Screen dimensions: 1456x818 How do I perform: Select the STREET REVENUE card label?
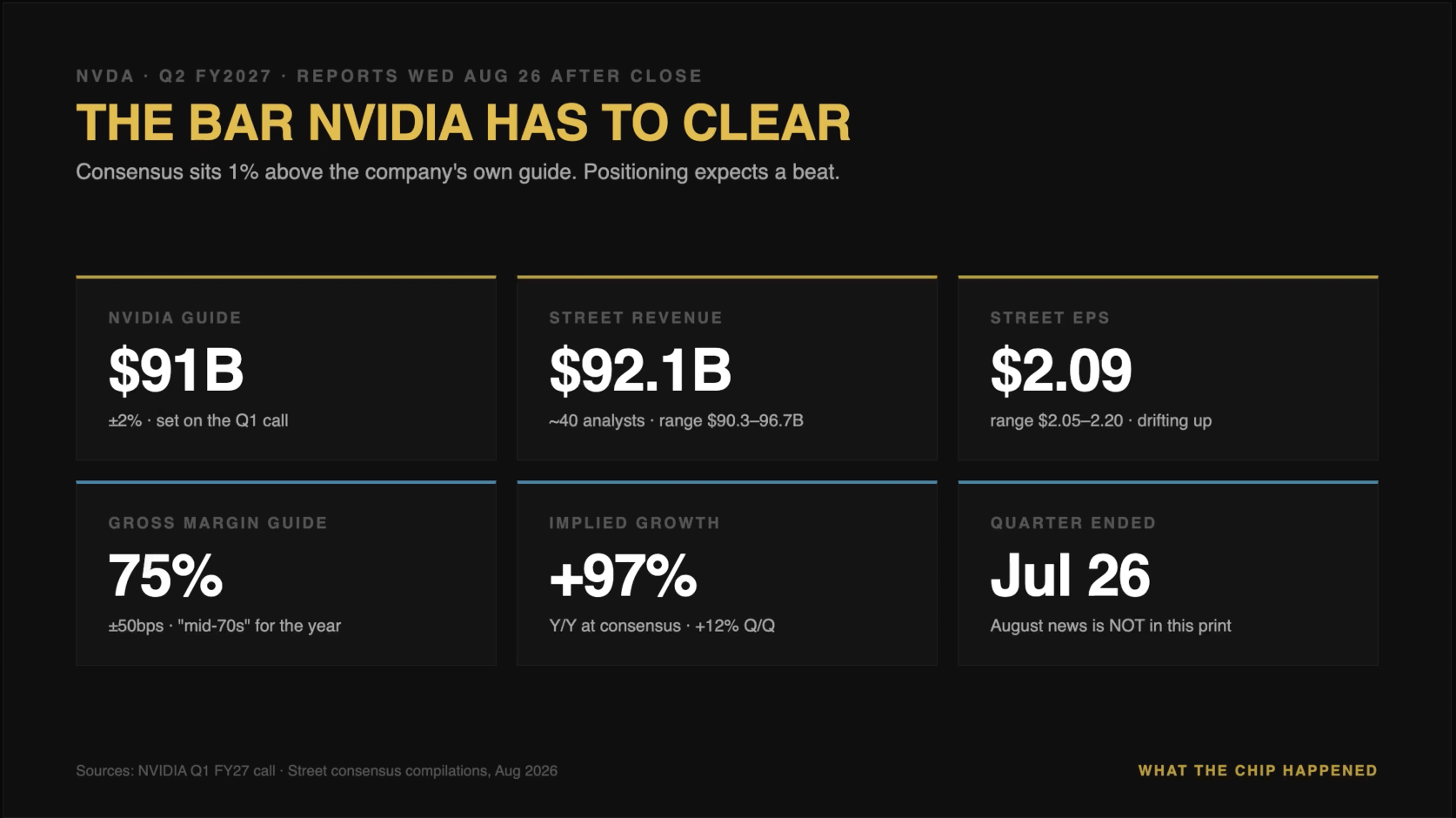click(636, 318)
